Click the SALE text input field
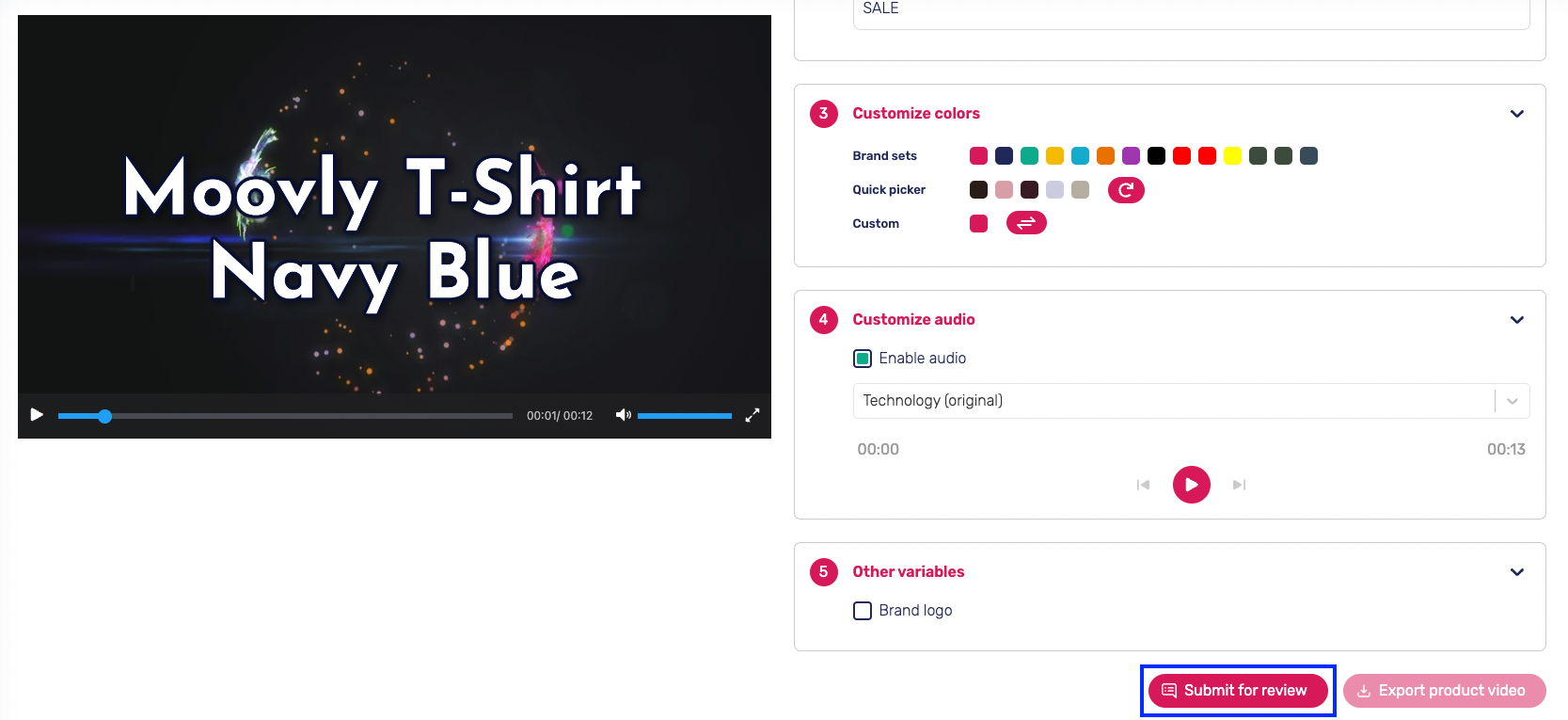The image size is (1568, 720). (x=1191, y=13)
